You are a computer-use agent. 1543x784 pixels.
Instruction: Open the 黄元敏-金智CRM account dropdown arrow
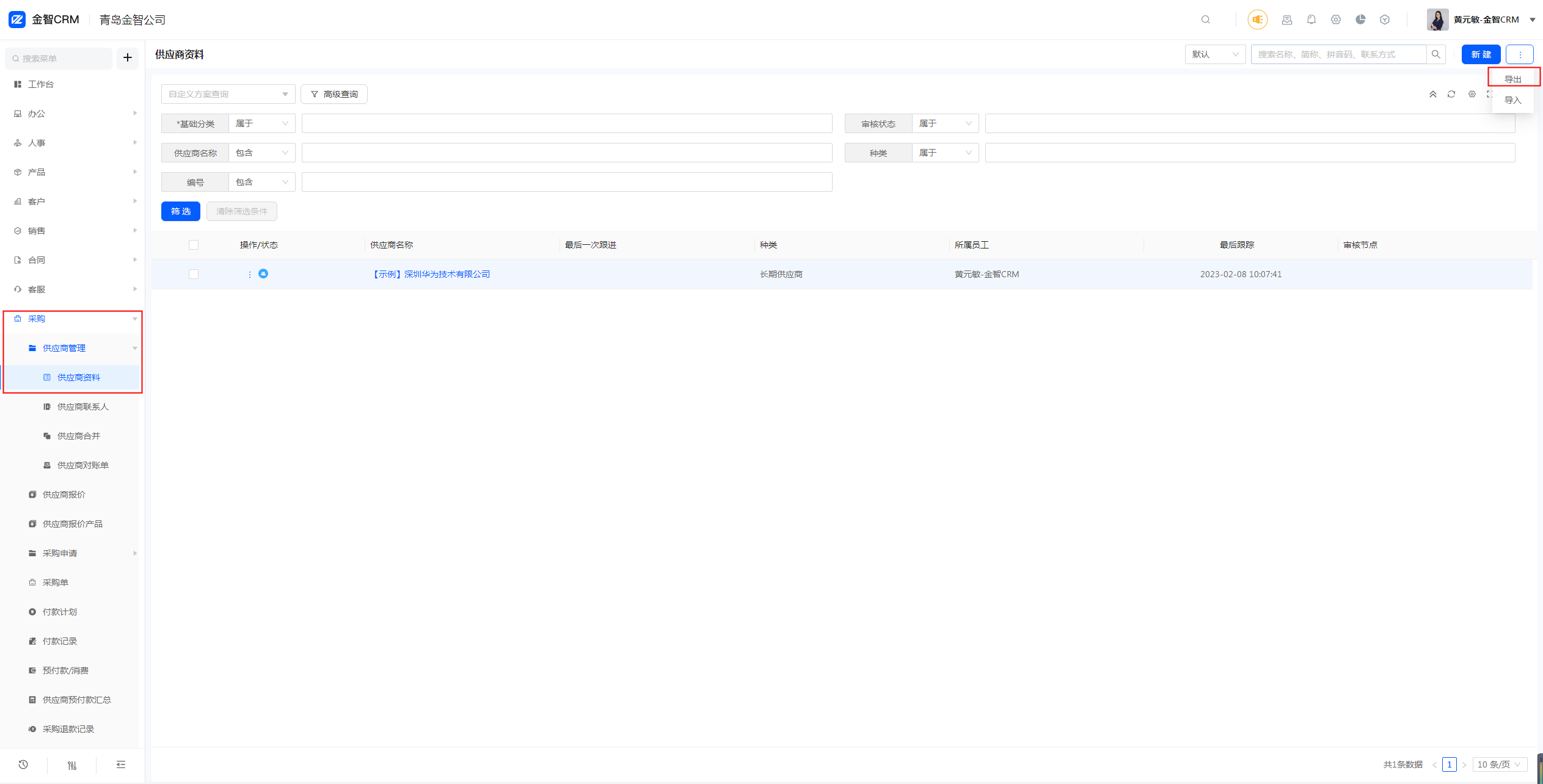tap(1532, 20)
